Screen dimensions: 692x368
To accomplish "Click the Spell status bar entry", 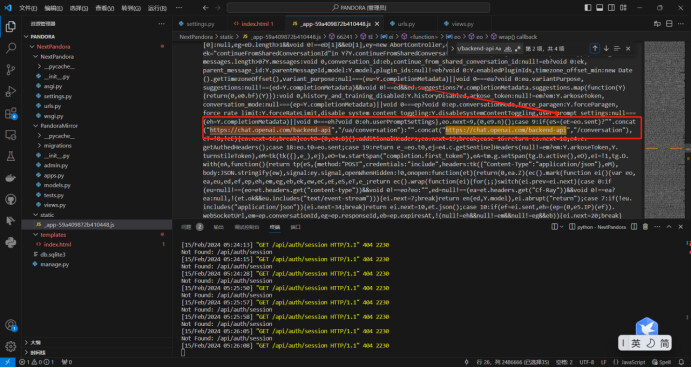I will (662, 362).
